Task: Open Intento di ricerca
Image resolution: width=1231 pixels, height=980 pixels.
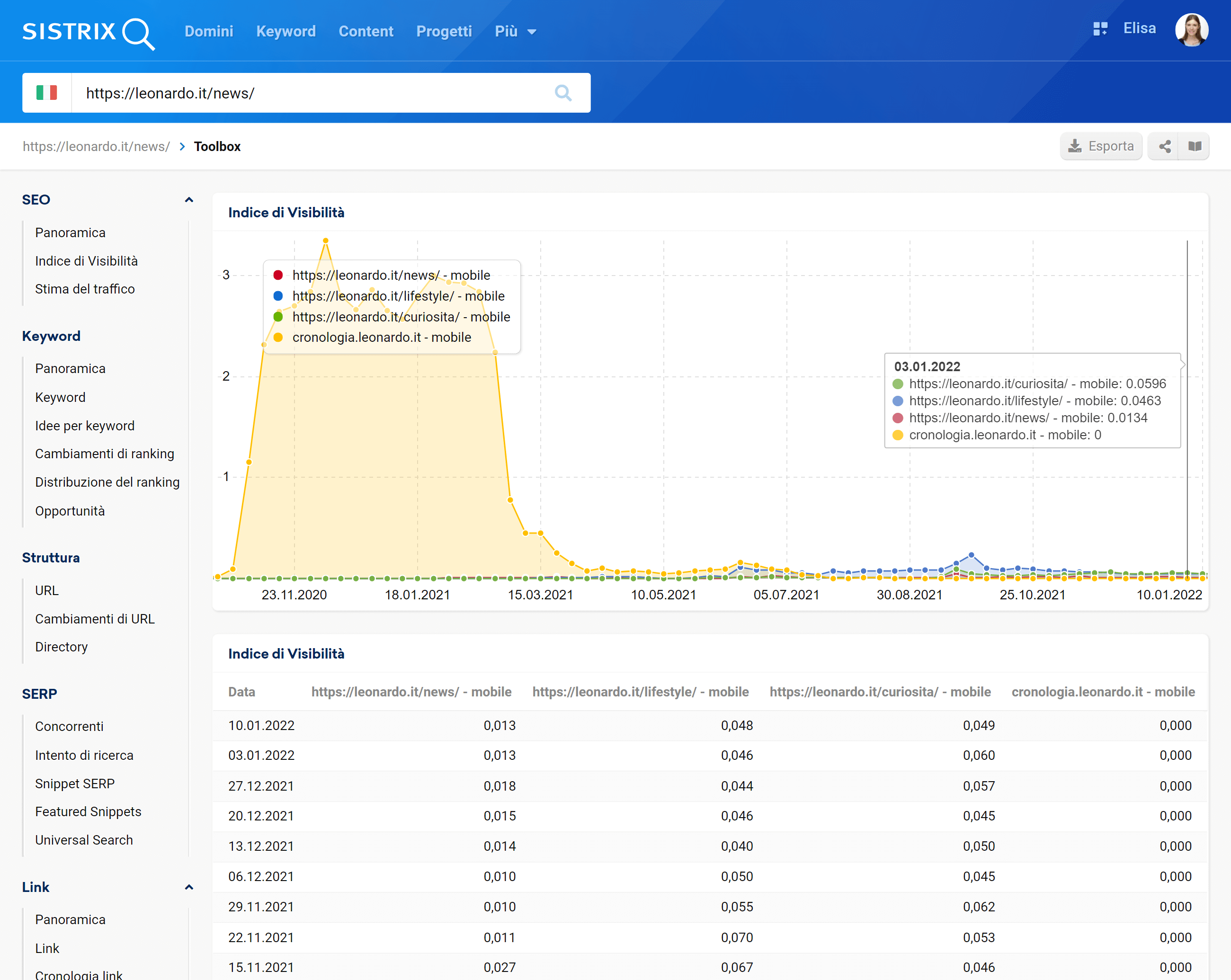Action: click(84, 756)
